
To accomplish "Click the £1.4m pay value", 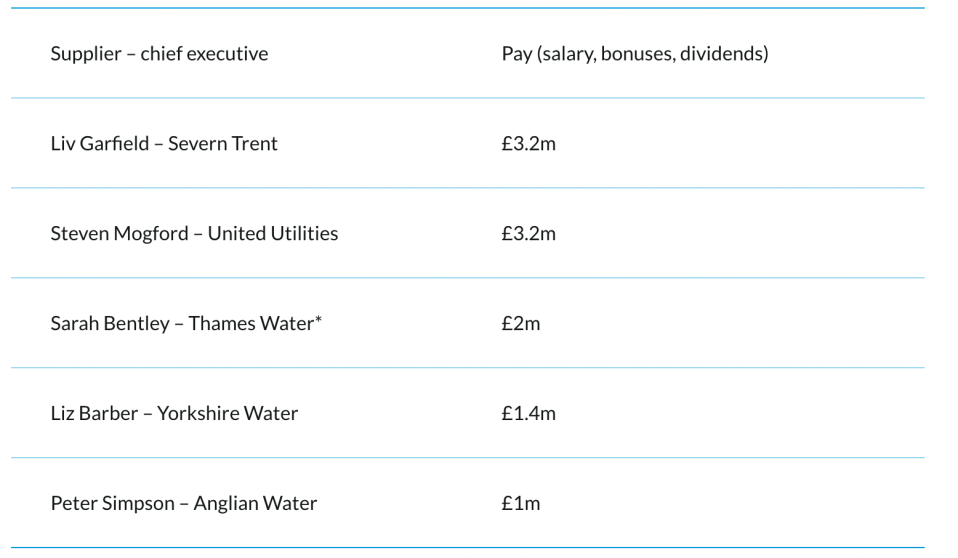I will tap(528, 414).
